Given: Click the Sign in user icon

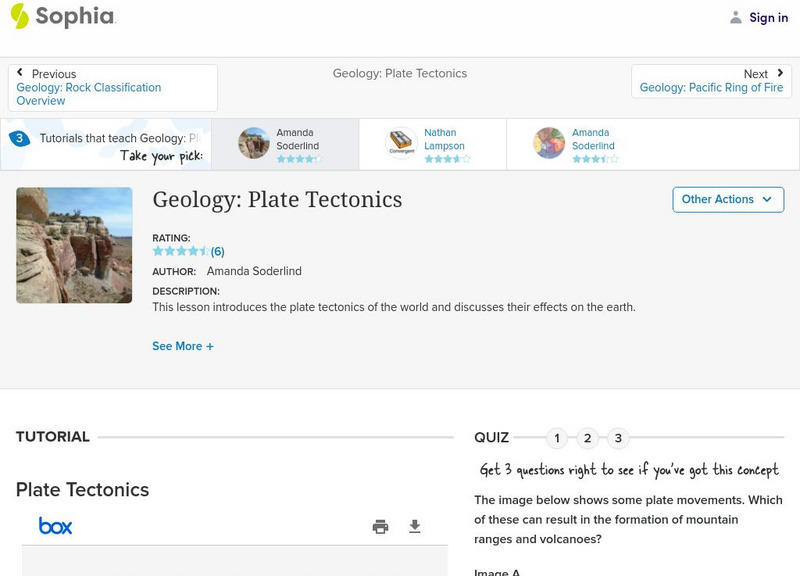Looking at the screenshot, I should (x=736, y=17).
